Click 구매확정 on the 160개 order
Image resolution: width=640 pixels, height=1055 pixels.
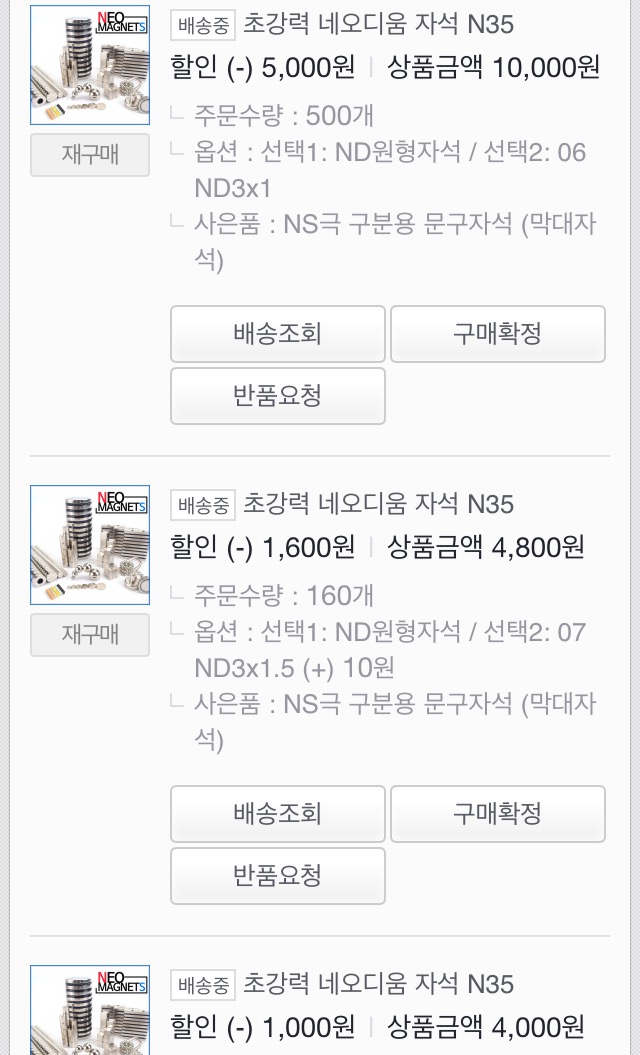[x=497, y=814]
